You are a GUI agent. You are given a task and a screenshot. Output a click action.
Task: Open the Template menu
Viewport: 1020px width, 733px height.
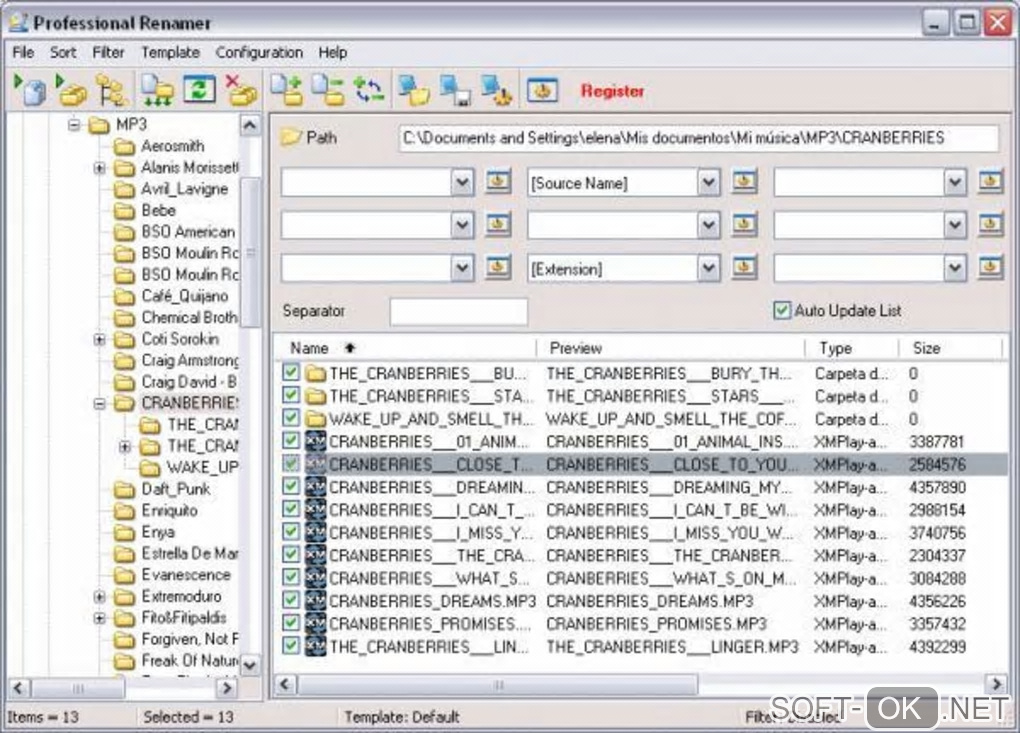point(170,52)
